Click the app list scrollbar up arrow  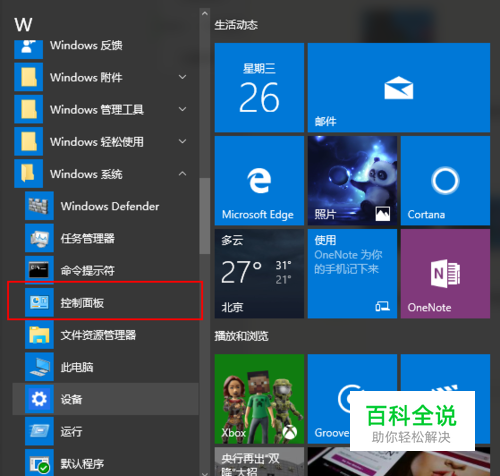[x=205, y=13]
